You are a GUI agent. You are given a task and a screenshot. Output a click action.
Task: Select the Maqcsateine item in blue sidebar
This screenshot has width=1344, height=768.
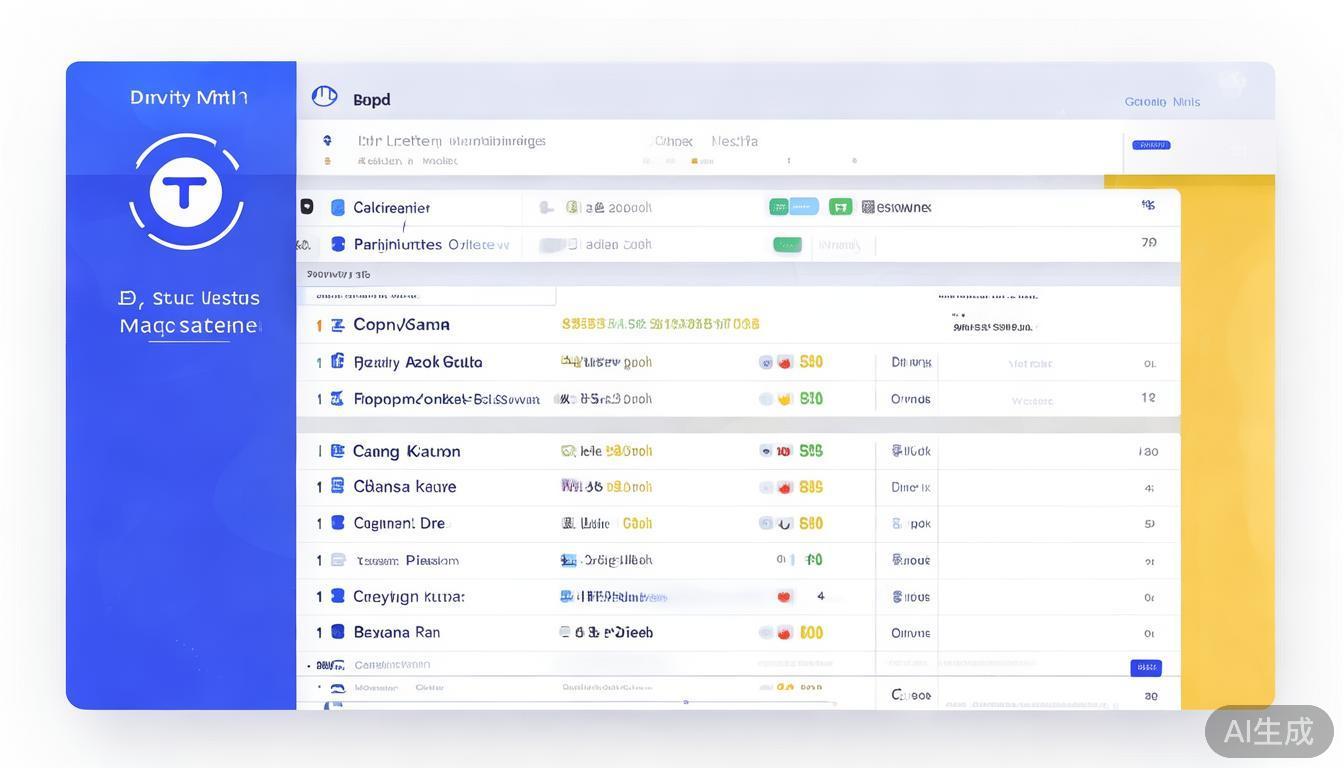coord(189,326)
